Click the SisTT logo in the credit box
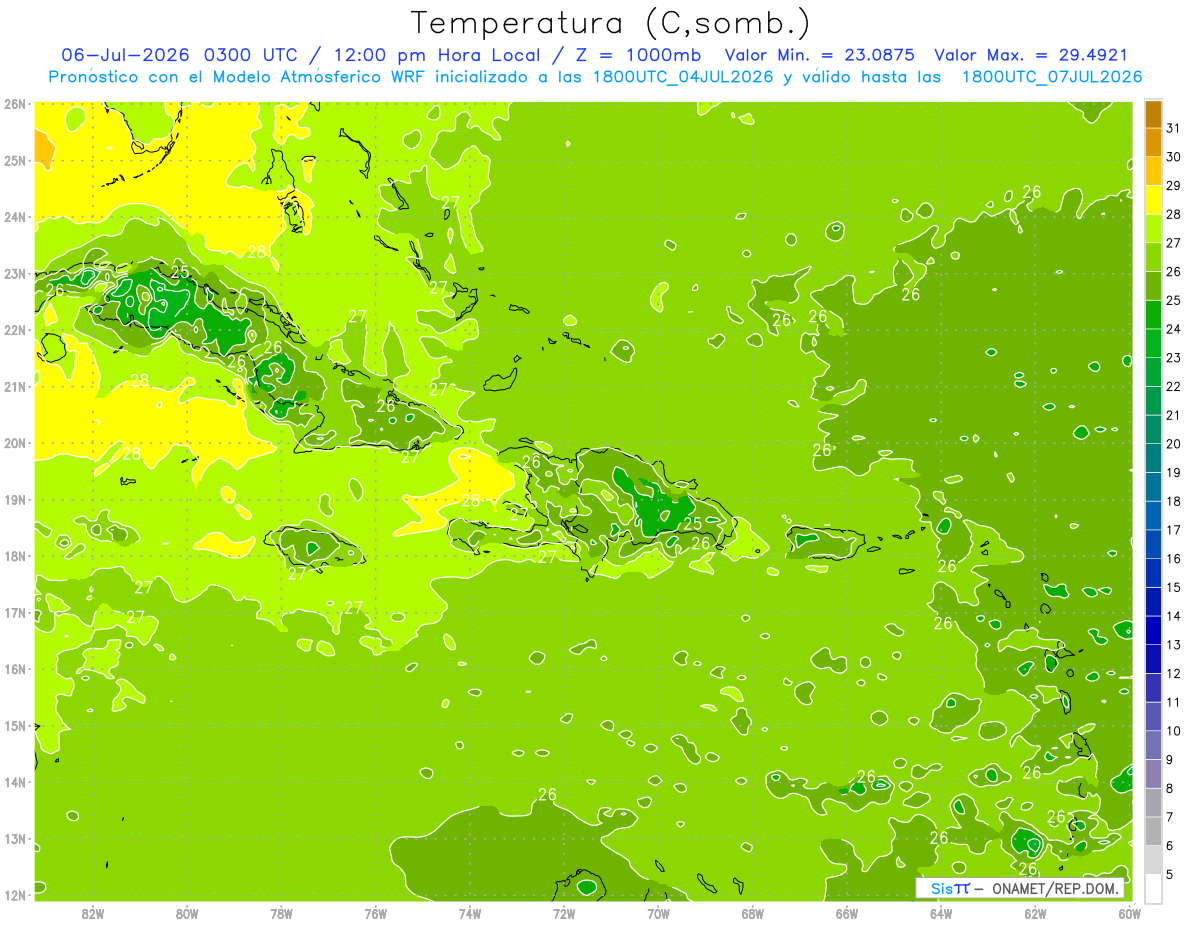The image size is (1200, 927). click(x=949, y=888)
